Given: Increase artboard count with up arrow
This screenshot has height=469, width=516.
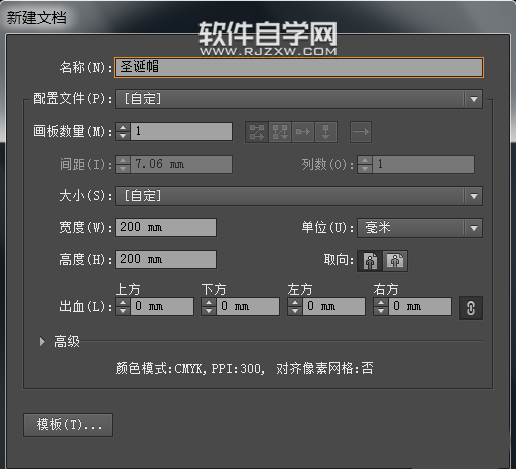Looking at the screenshot, I should click(123, 127).
